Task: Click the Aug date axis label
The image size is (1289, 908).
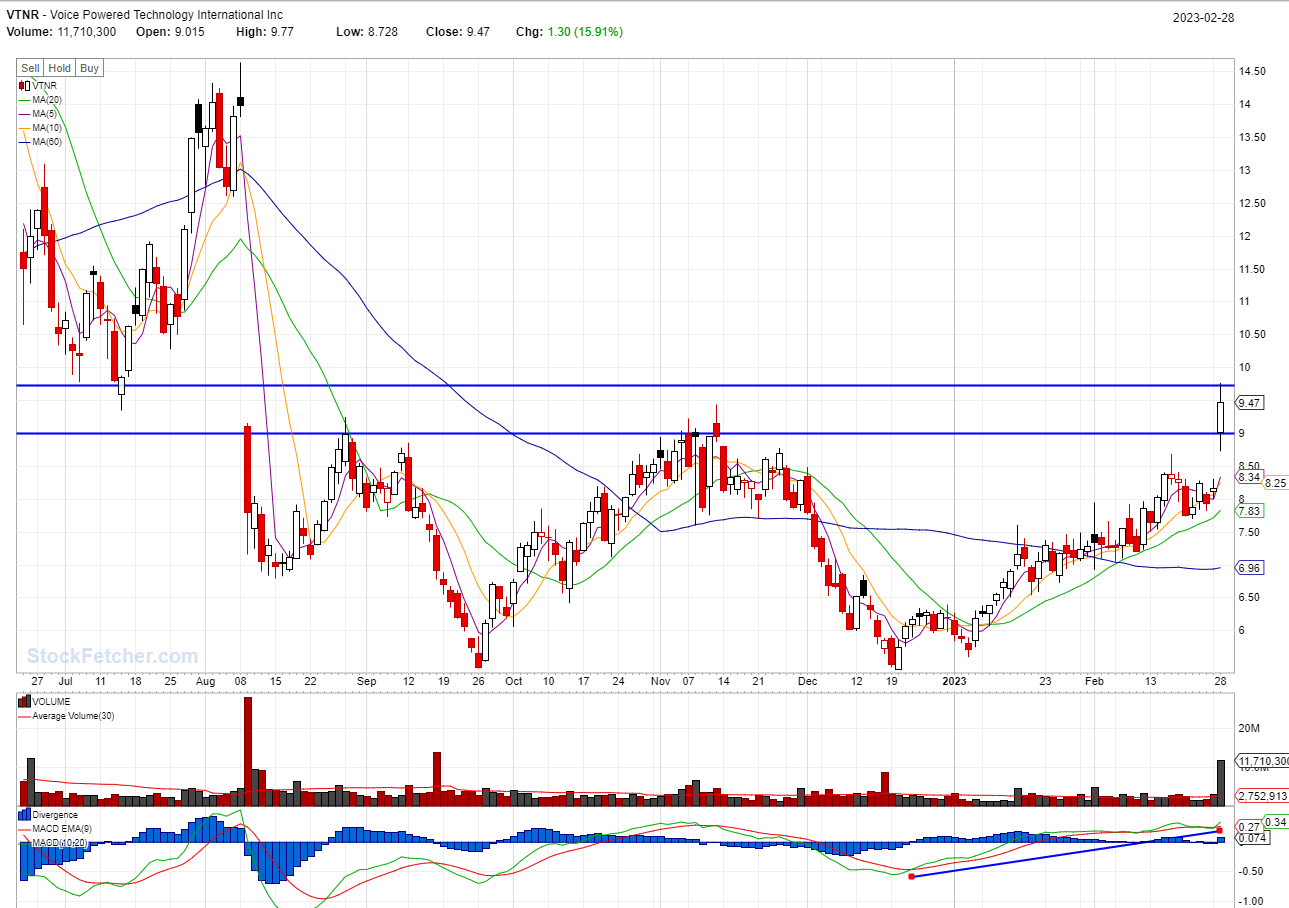Action: pyautogui.click(x=206, y=681)
